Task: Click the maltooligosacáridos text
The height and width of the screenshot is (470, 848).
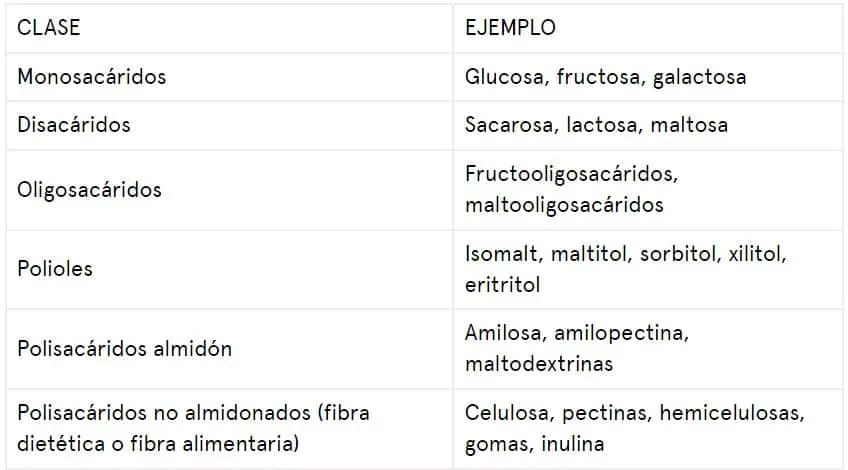Action: (564, 205)
